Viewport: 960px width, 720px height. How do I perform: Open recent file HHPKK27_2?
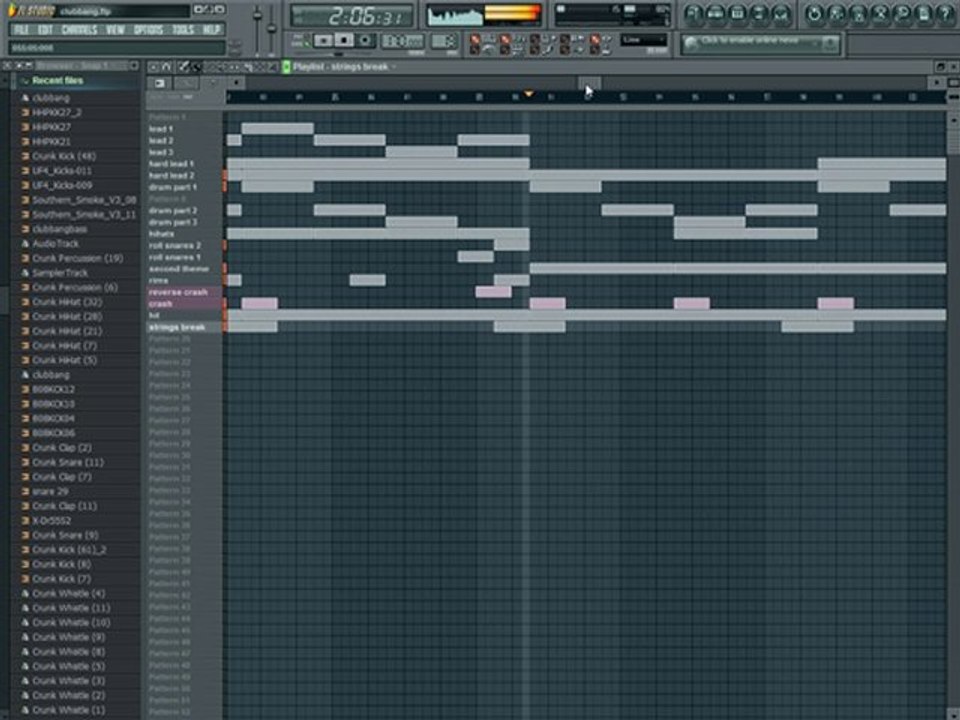(x=56, y=113)
